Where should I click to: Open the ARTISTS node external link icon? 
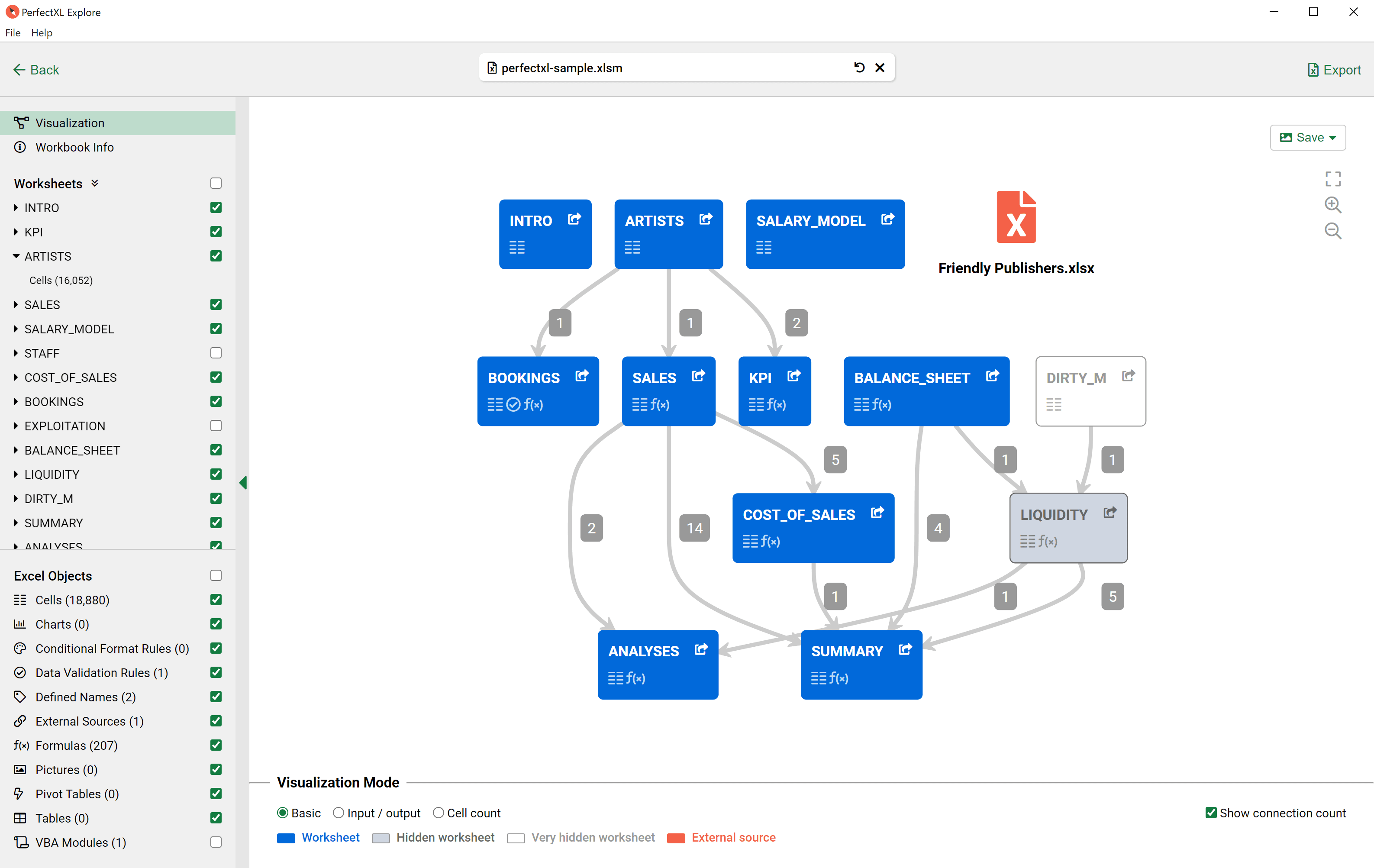tap(706, 219)
